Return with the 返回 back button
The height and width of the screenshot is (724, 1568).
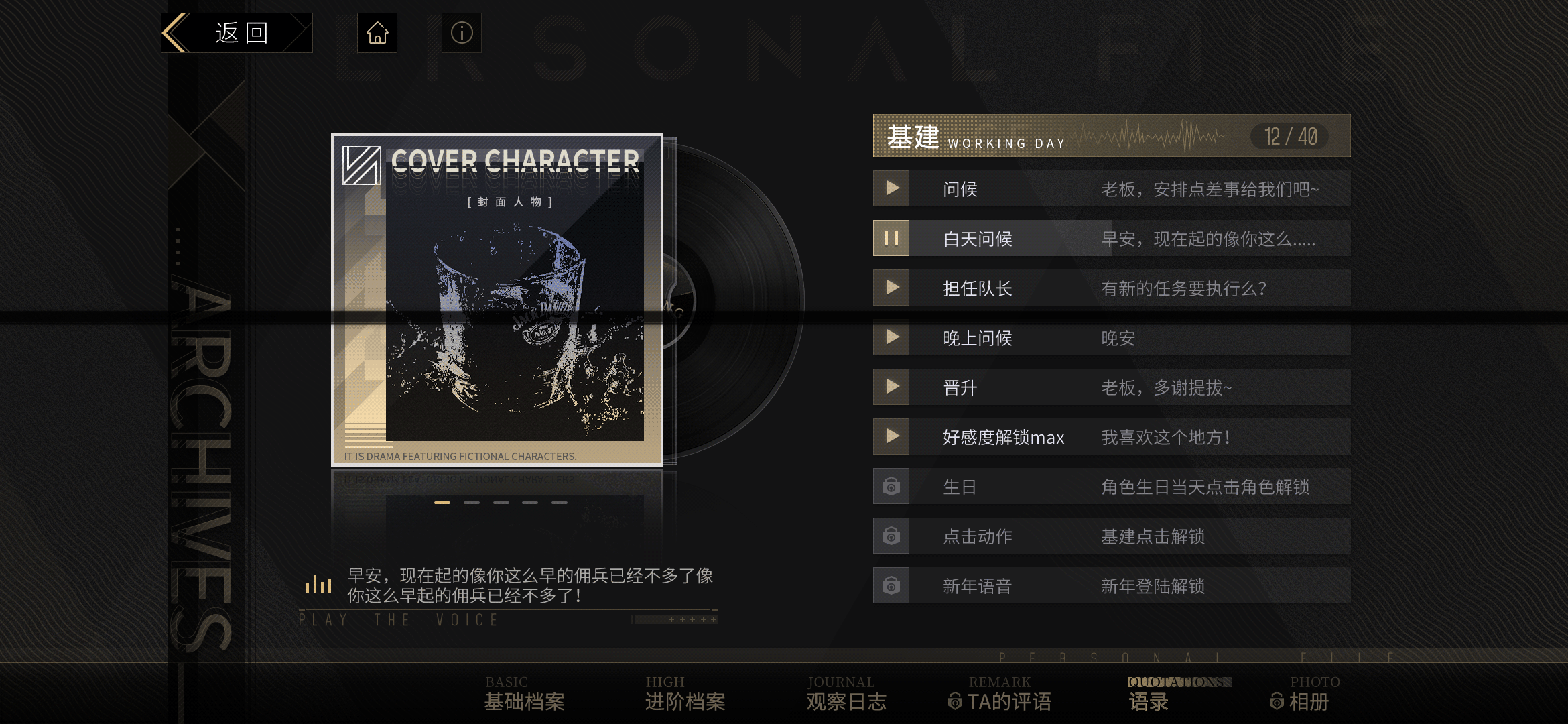point(237,33)
